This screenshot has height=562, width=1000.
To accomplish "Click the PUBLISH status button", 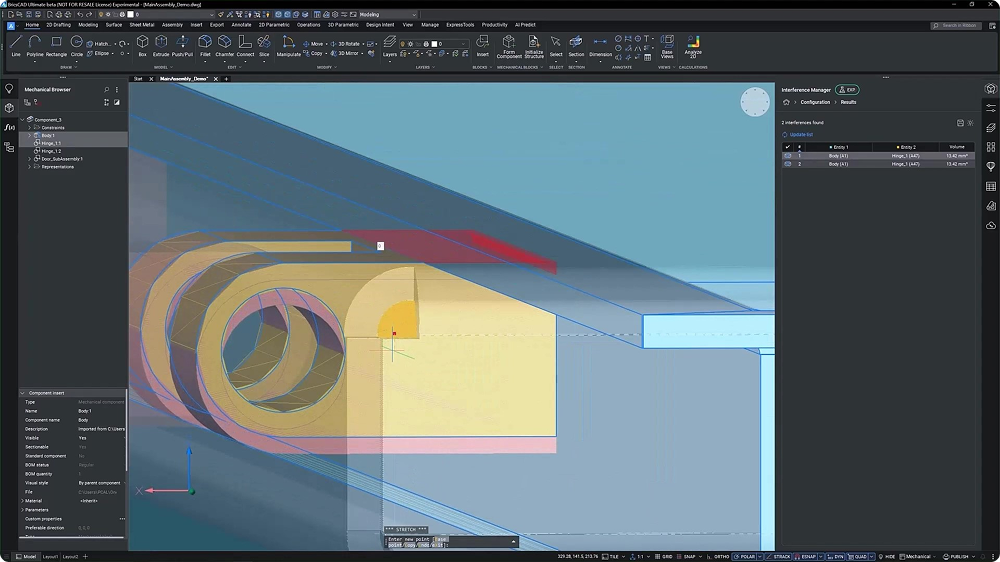I will pos(956,556).
